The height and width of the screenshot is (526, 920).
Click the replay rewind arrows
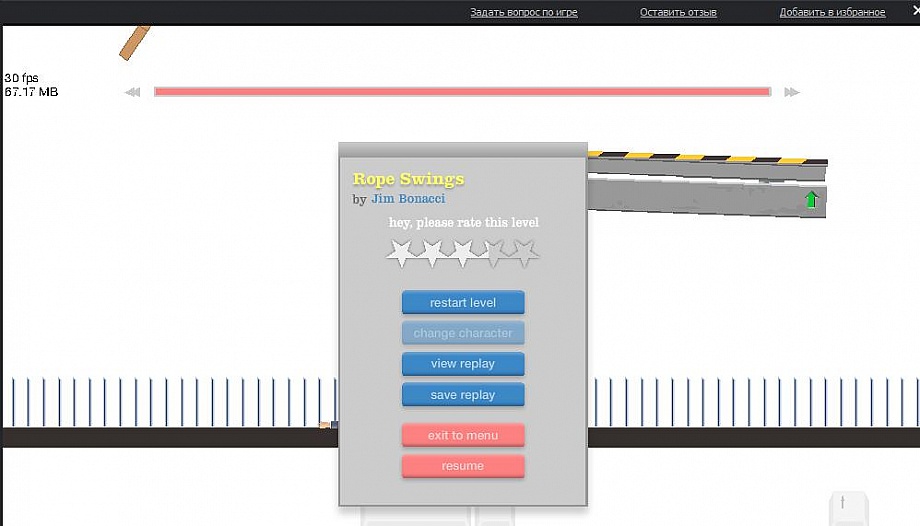pos(133,92)
